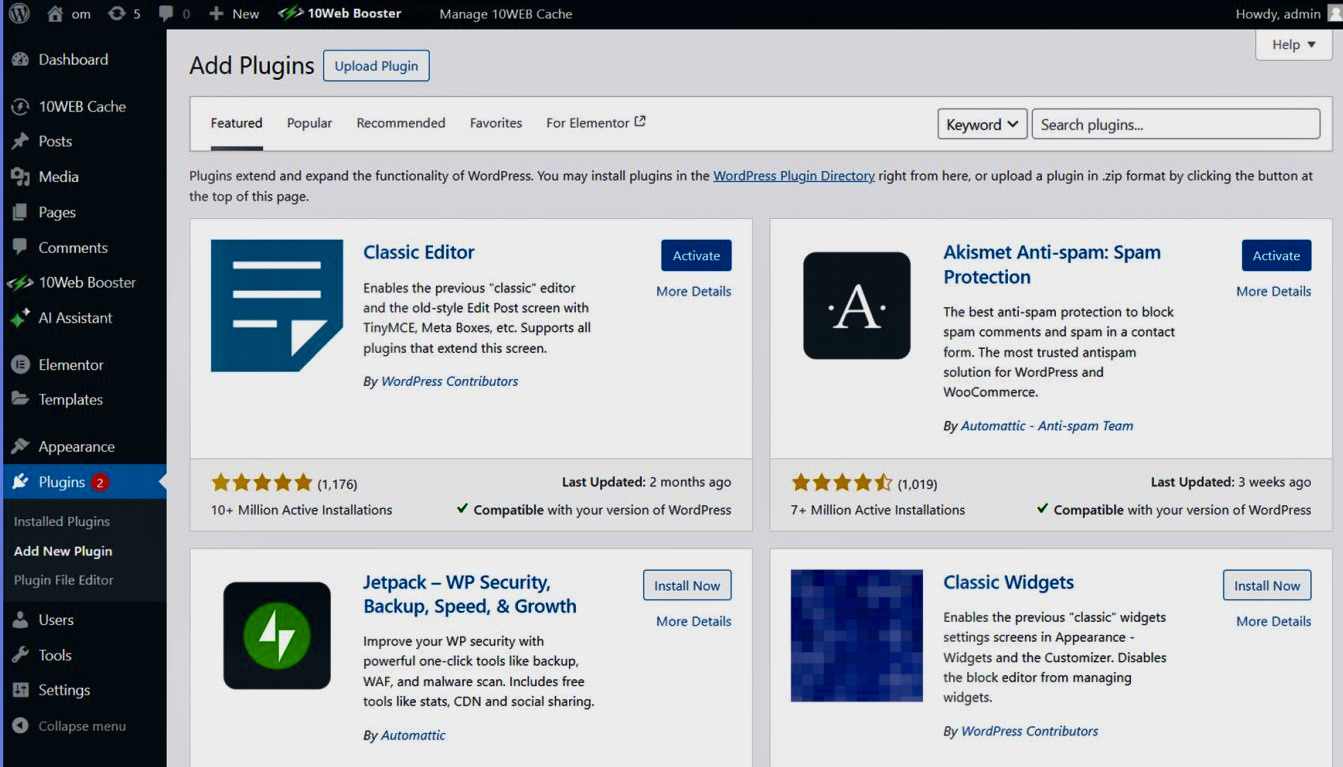Click the plus New icon in admin bar
The image size is (1343, 767).
pos(216,14)
